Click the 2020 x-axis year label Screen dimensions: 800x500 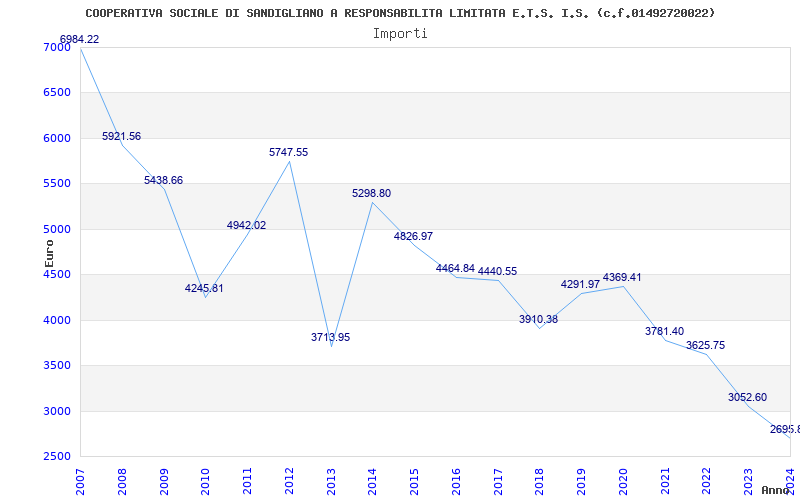[x=623, y=482]
